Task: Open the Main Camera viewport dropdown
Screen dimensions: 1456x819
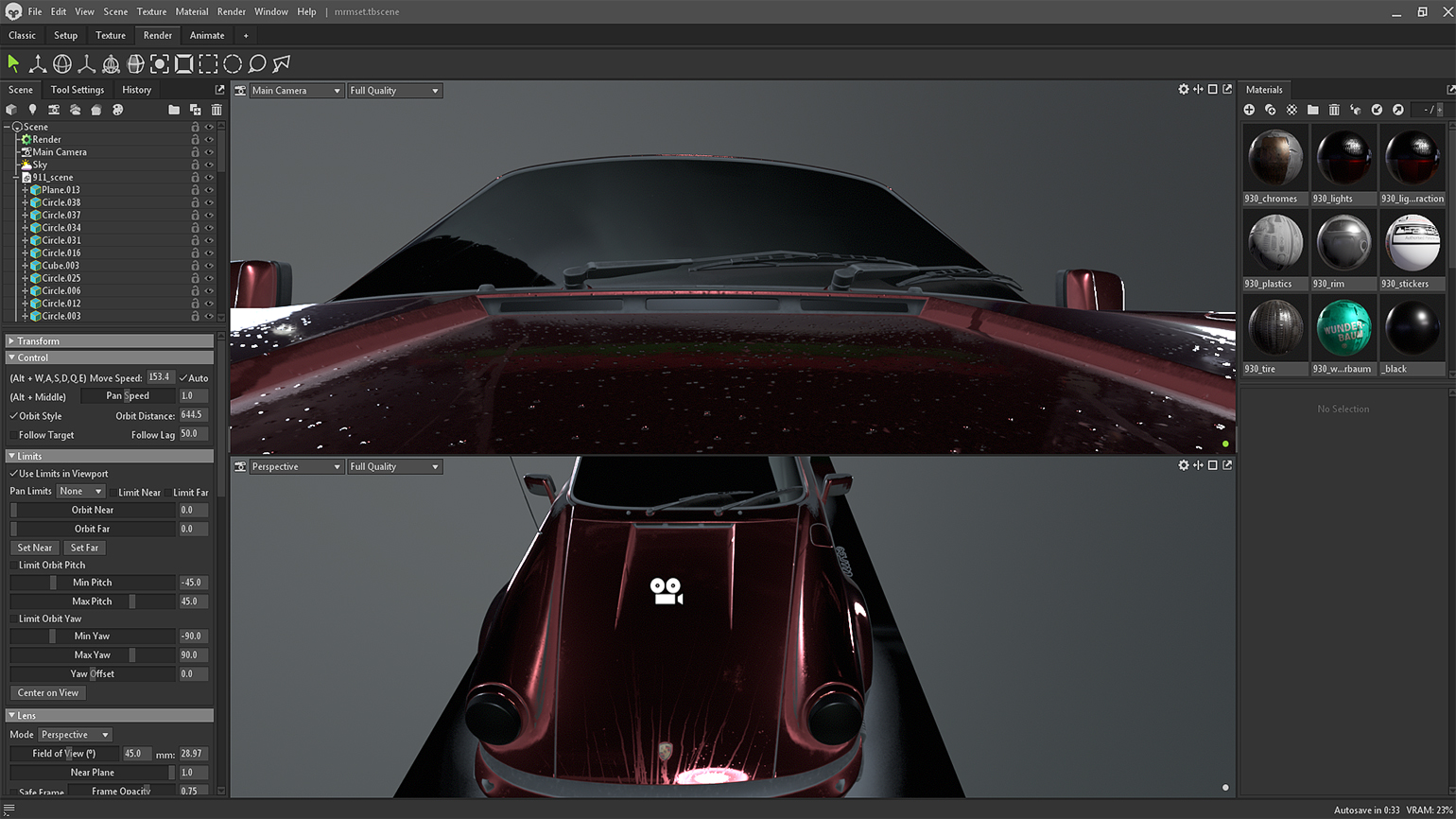Action: click(x=296, y=91)
